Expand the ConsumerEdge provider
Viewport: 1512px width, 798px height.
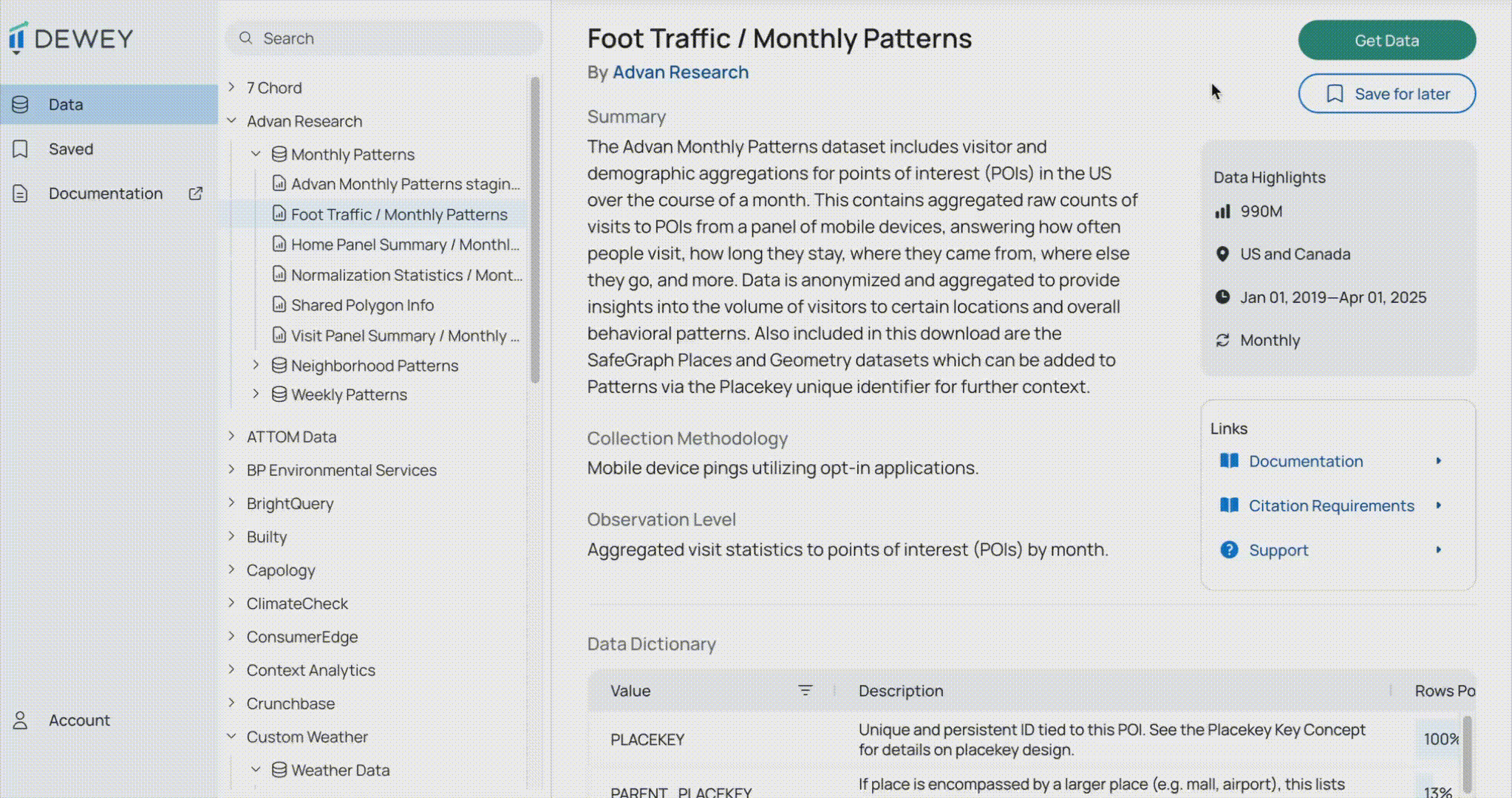coord(232,636)
